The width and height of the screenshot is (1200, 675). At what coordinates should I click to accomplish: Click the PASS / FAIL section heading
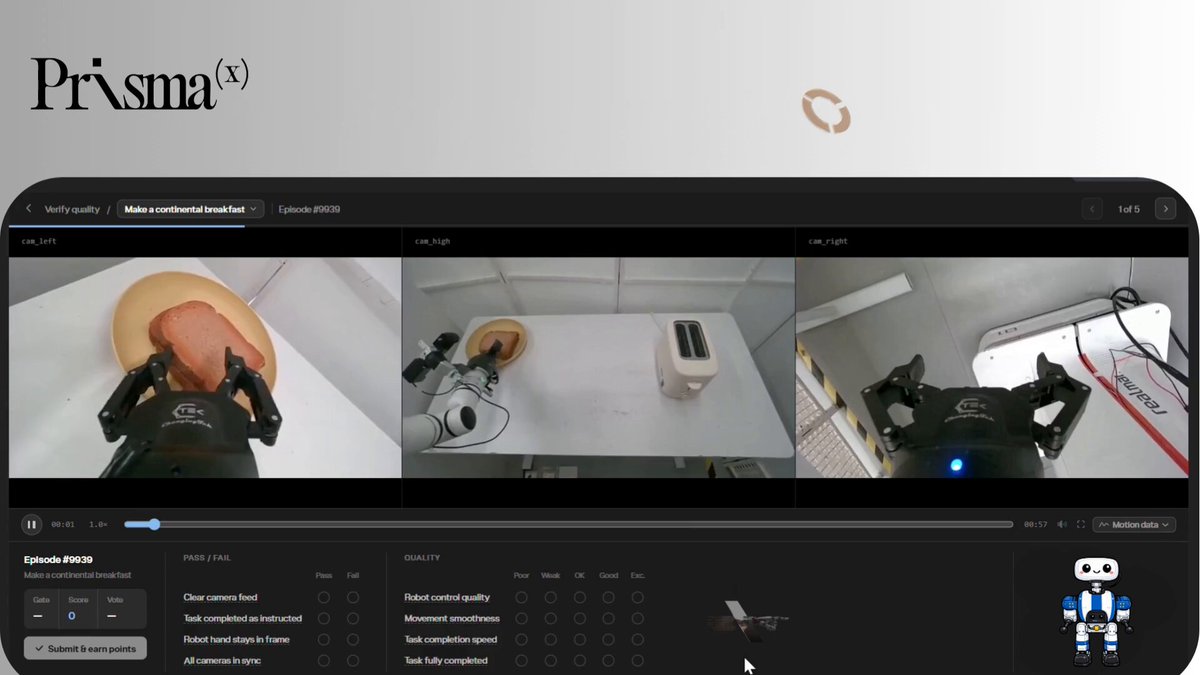[207, 557]
